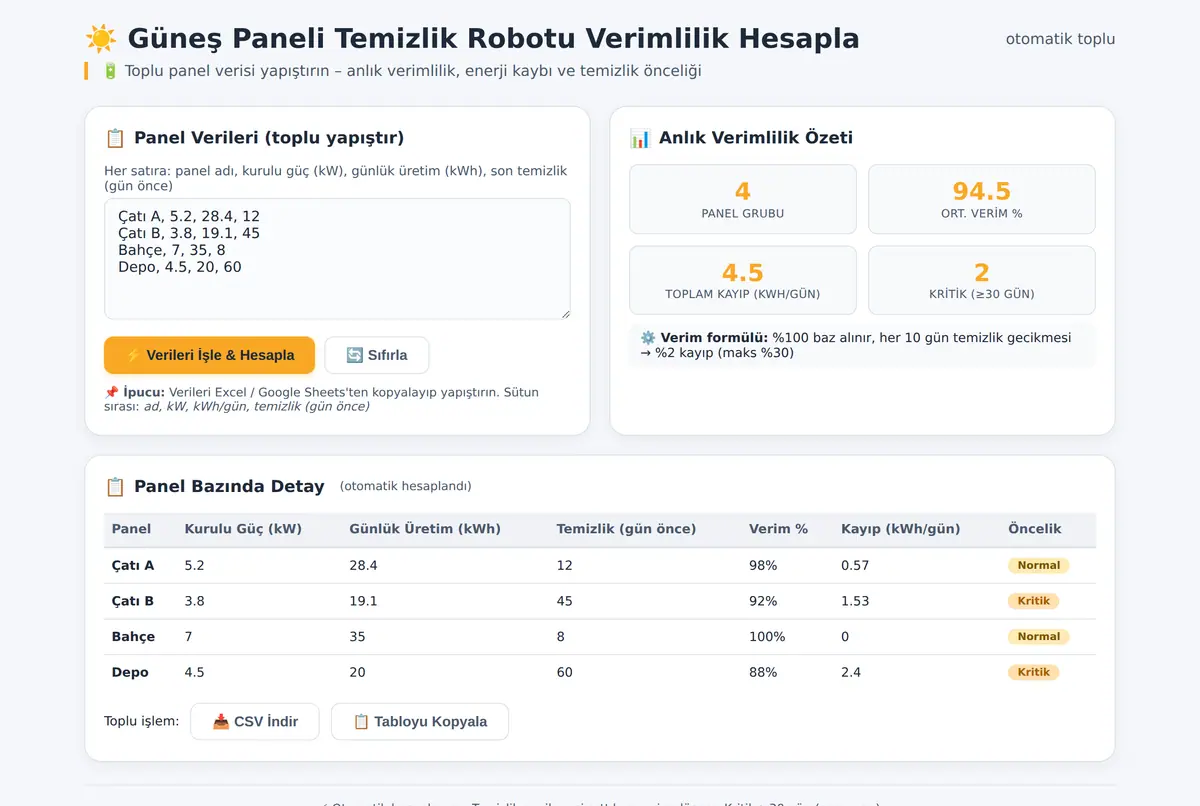Click the 4.5 Toplam Kayıp summary card
This screenshot has height=806, width=1200.
743,280
